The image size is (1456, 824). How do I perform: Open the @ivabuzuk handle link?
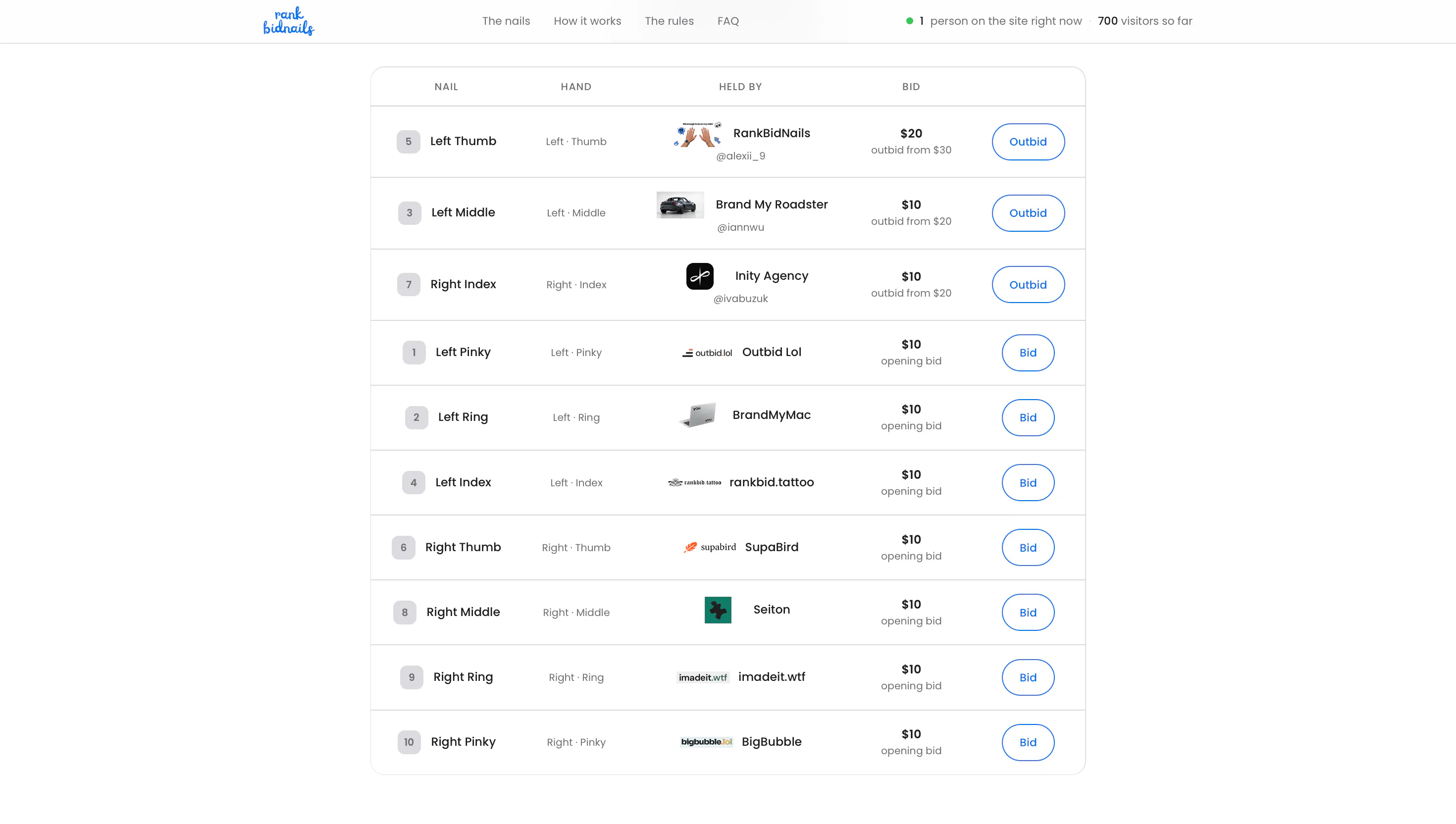coord(740,299)
